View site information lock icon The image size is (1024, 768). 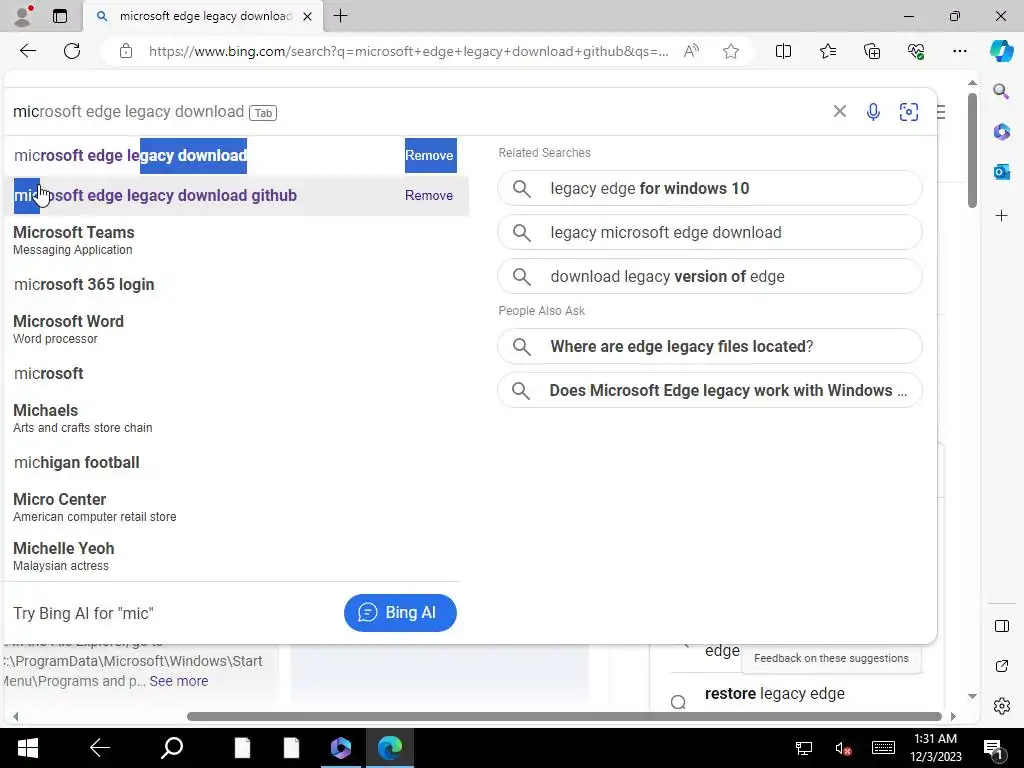coord(126,51)
